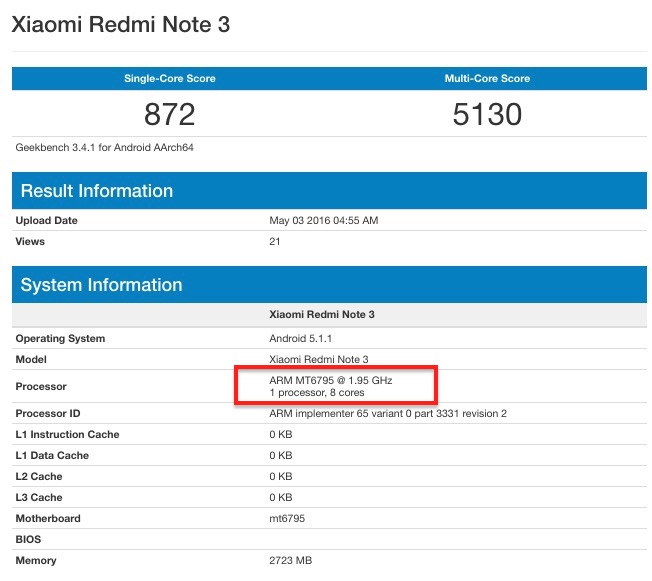Select the multi-core score value 5130
This screenshot has width=652, height=581.
coord(487,115)
